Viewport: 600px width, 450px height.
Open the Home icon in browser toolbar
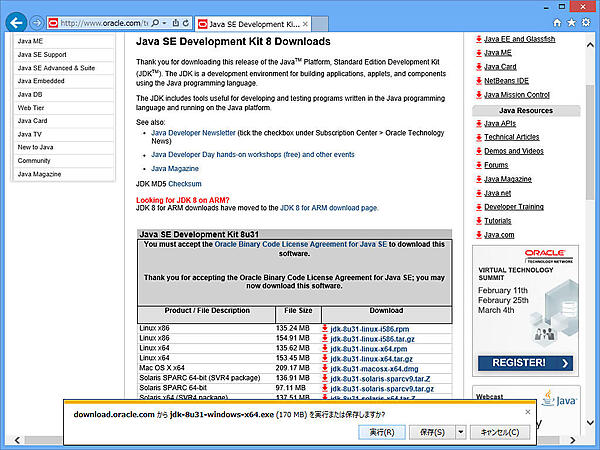tap(554, 21)
